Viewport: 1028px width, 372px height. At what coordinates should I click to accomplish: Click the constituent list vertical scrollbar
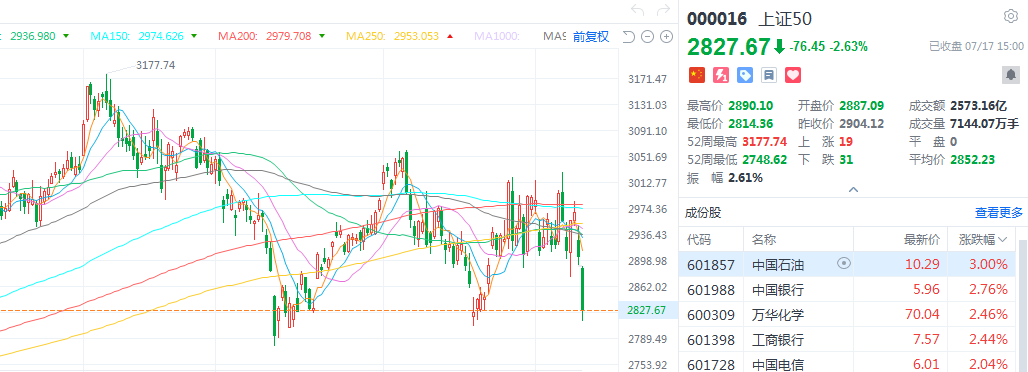(1023, 306)
